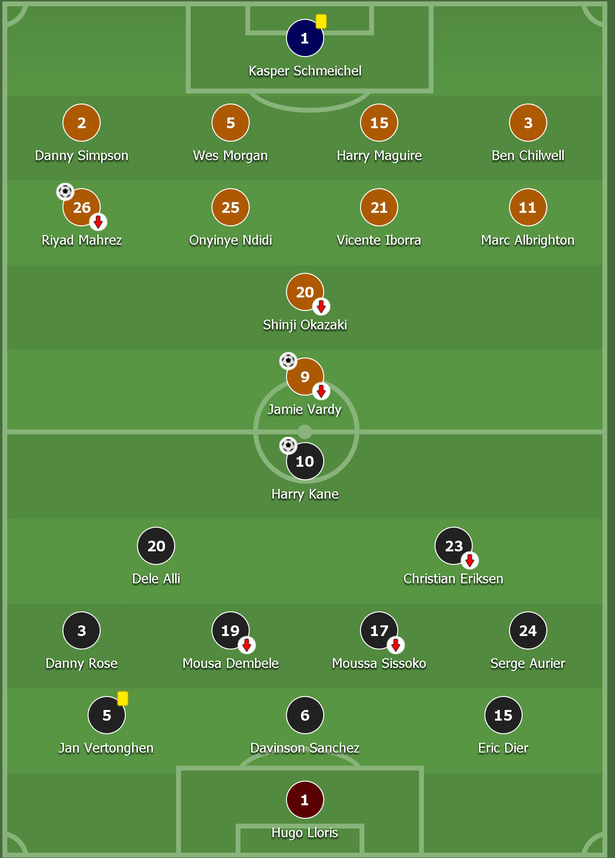
Task: Click the goal ball icon on Jamie Vardy
Action: coord(288,361)
